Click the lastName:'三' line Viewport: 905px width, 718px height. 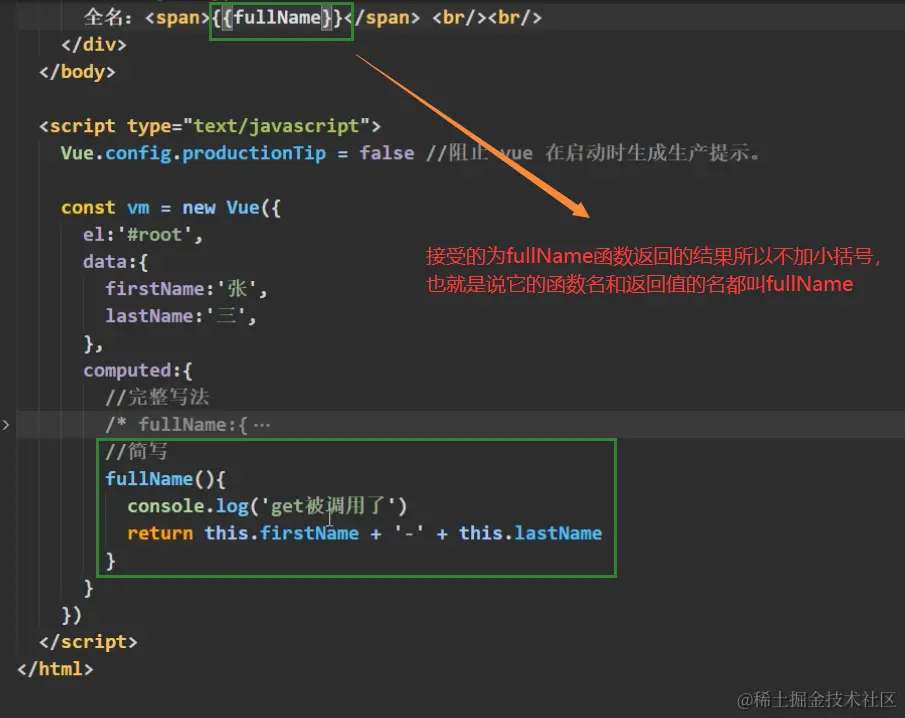[x=181, y=316]
